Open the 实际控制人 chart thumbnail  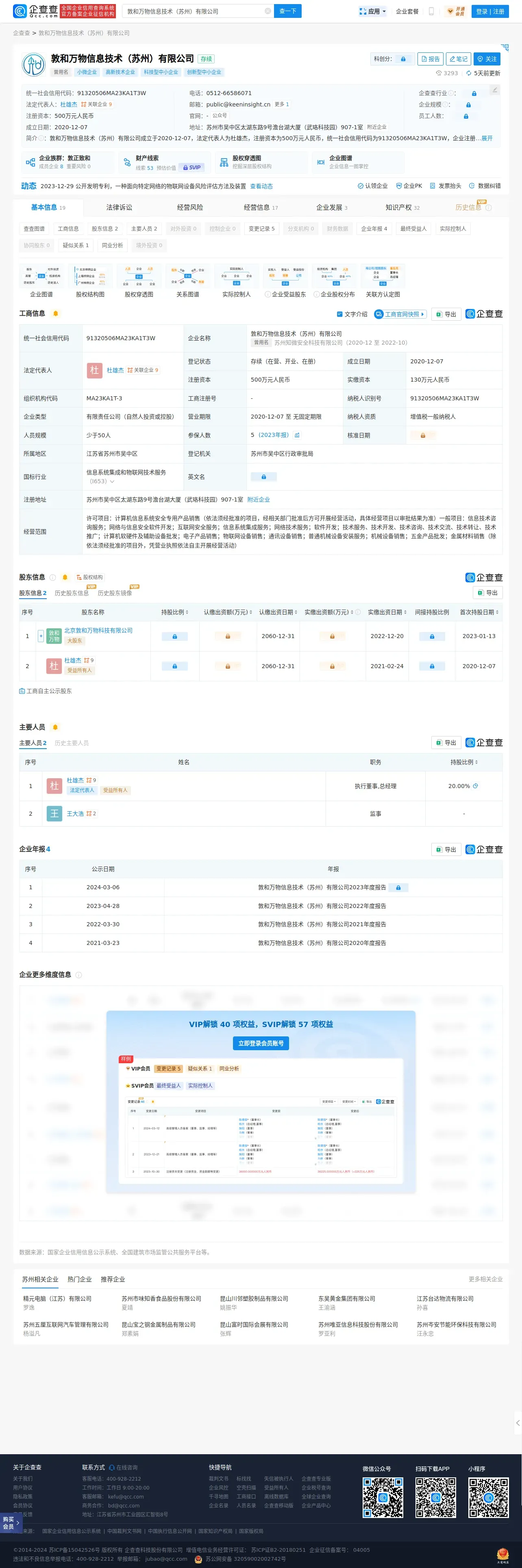236,281
